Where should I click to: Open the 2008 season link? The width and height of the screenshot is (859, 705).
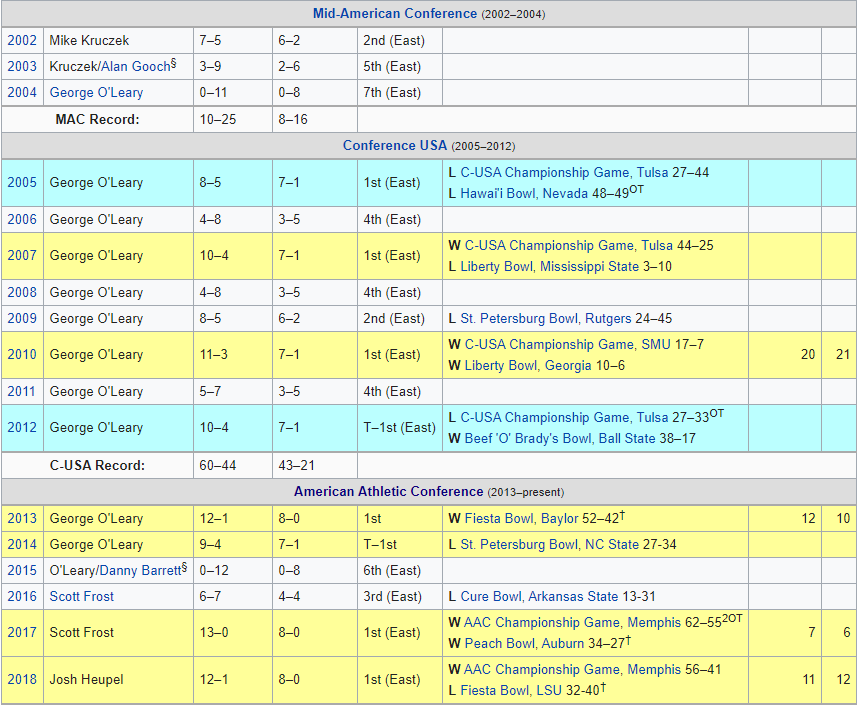pos(22,293)
